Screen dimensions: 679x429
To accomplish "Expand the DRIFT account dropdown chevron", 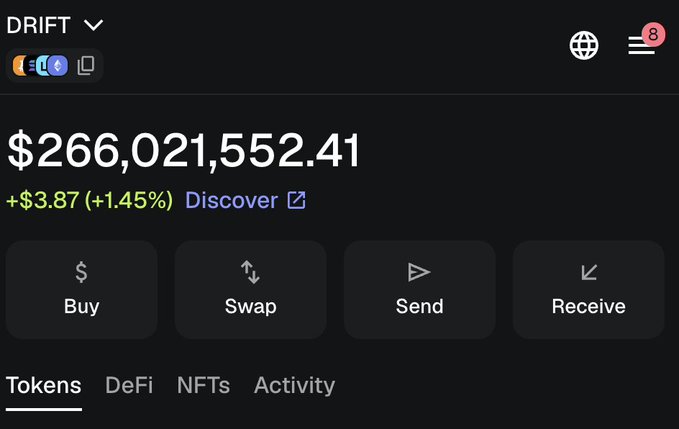I will [94, 25].
